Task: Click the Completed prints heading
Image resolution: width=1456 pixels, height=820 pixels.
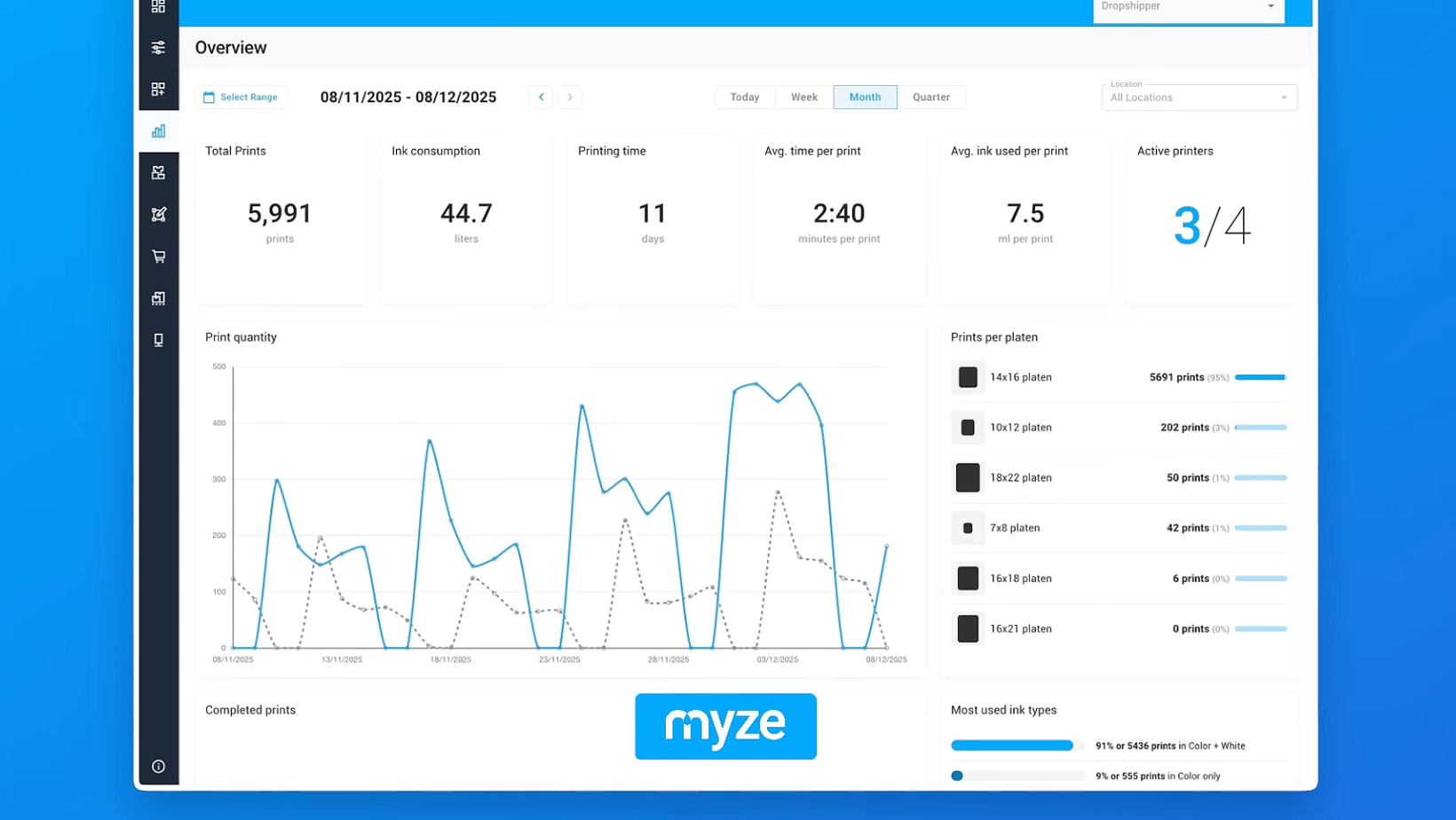Action: [x=250, y=710]
